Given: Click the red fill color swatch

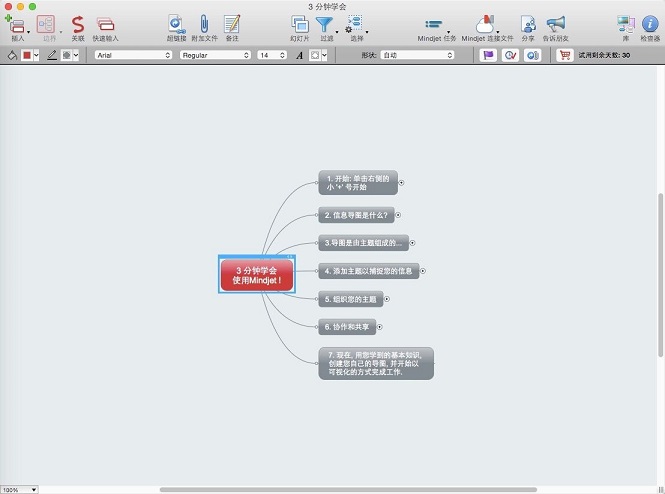Looking at the screenshot, I should tap(26, 55).
